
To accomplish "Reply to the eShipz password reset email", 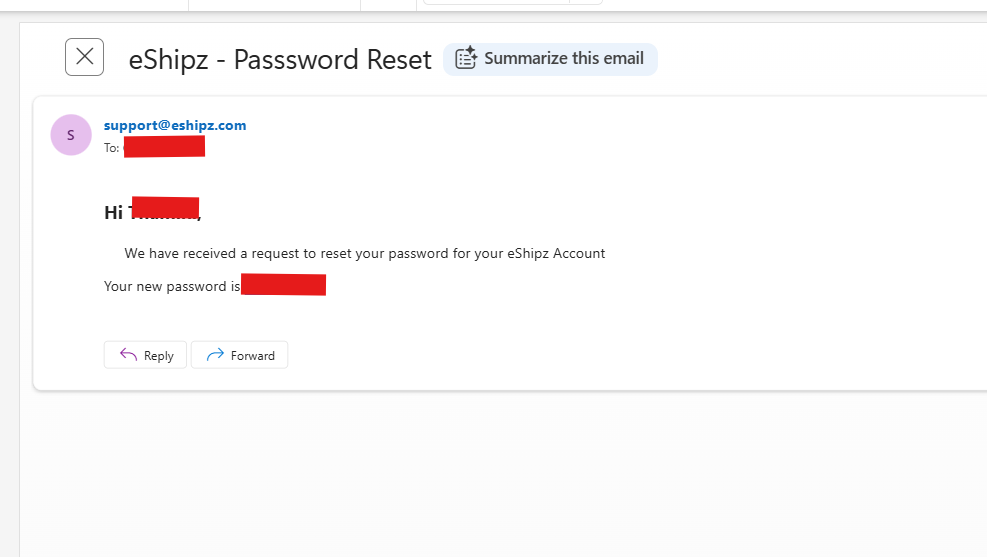I will [x=145, y=355].
